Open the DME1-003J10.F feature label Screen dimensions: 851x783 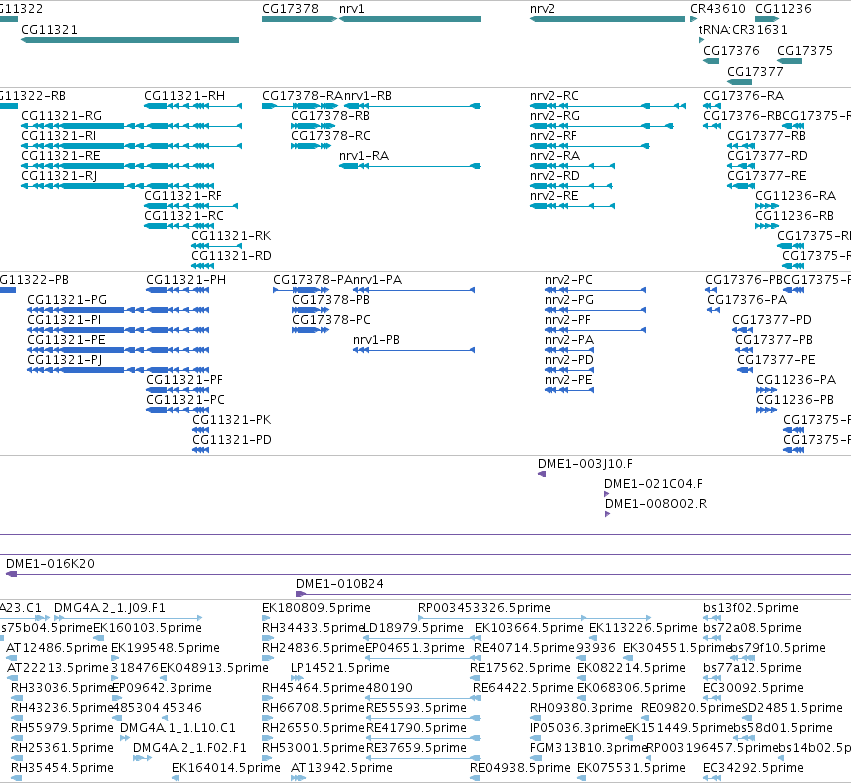click(585, 464)
